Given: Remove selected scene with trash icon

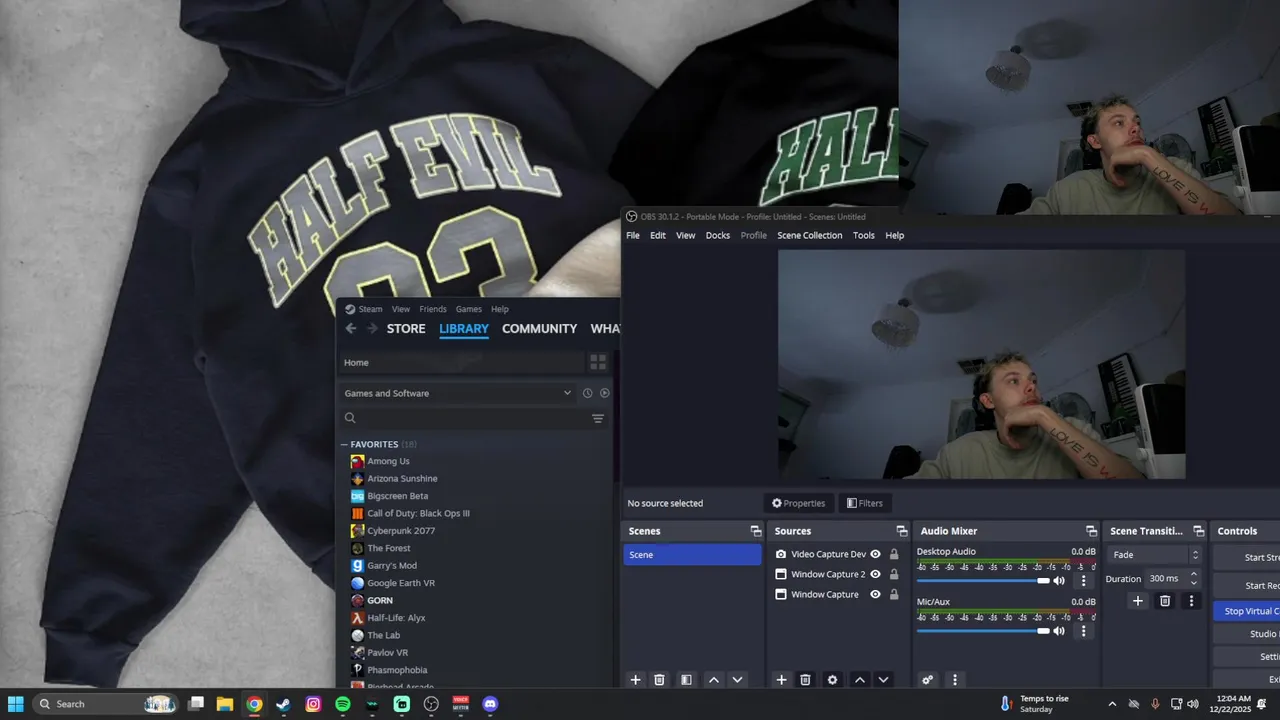Looking at the screenshot, I should pyautogui.click(x=659, y=680).
